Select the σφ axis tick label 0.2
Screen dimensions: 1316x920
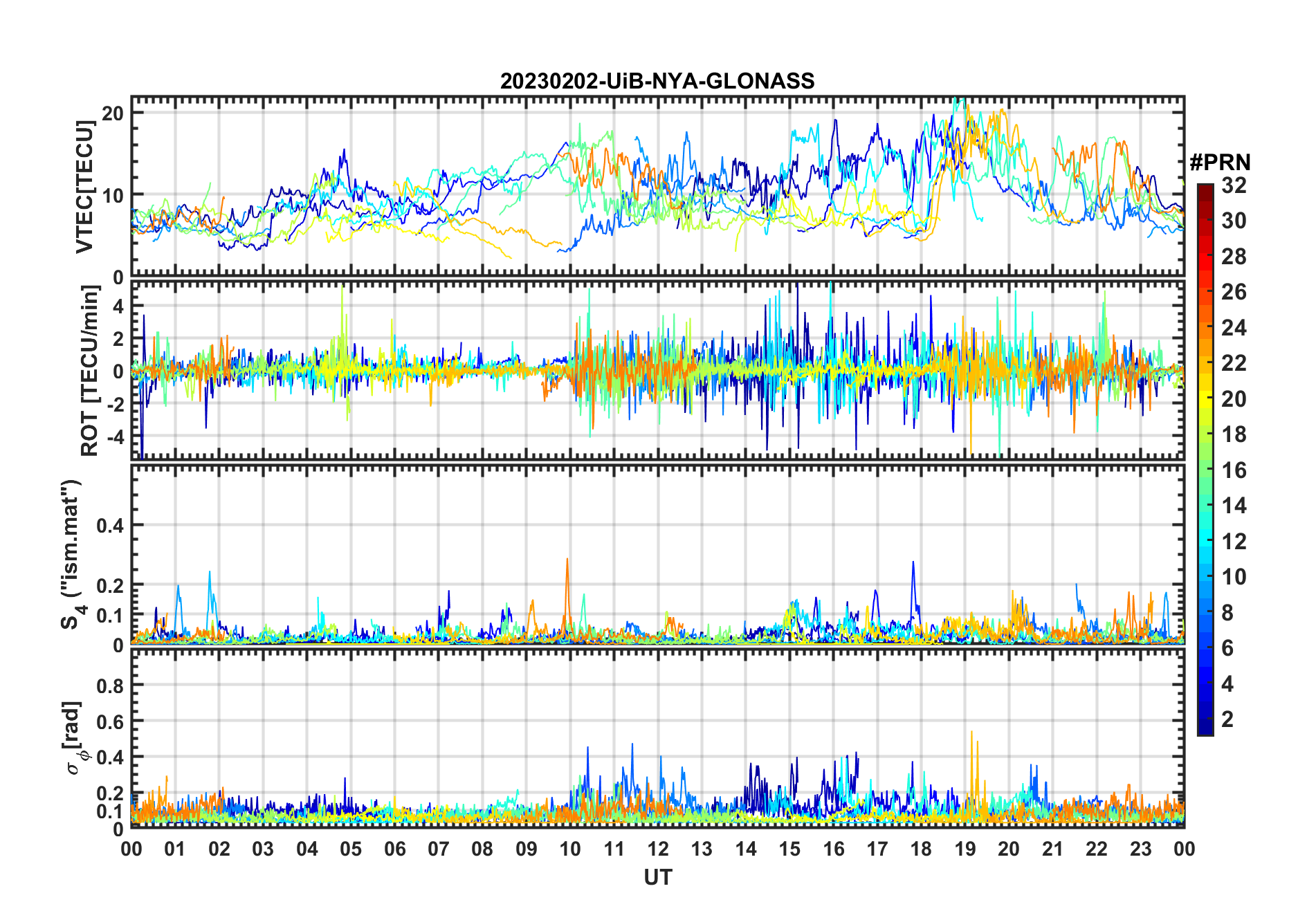coord(110,793)
